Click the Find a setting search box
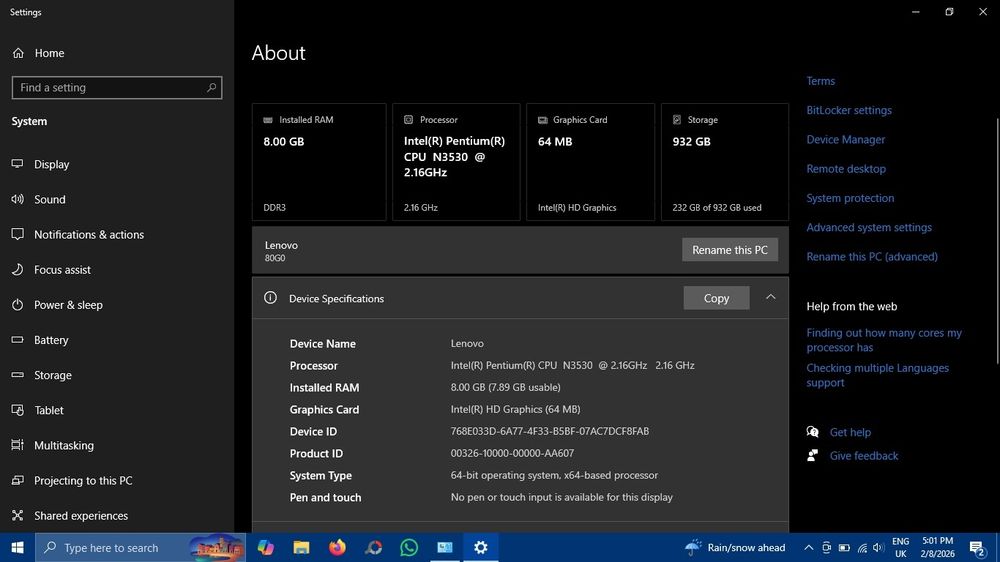Viewport: 1000px width, 562px height. tap(117, 87)
